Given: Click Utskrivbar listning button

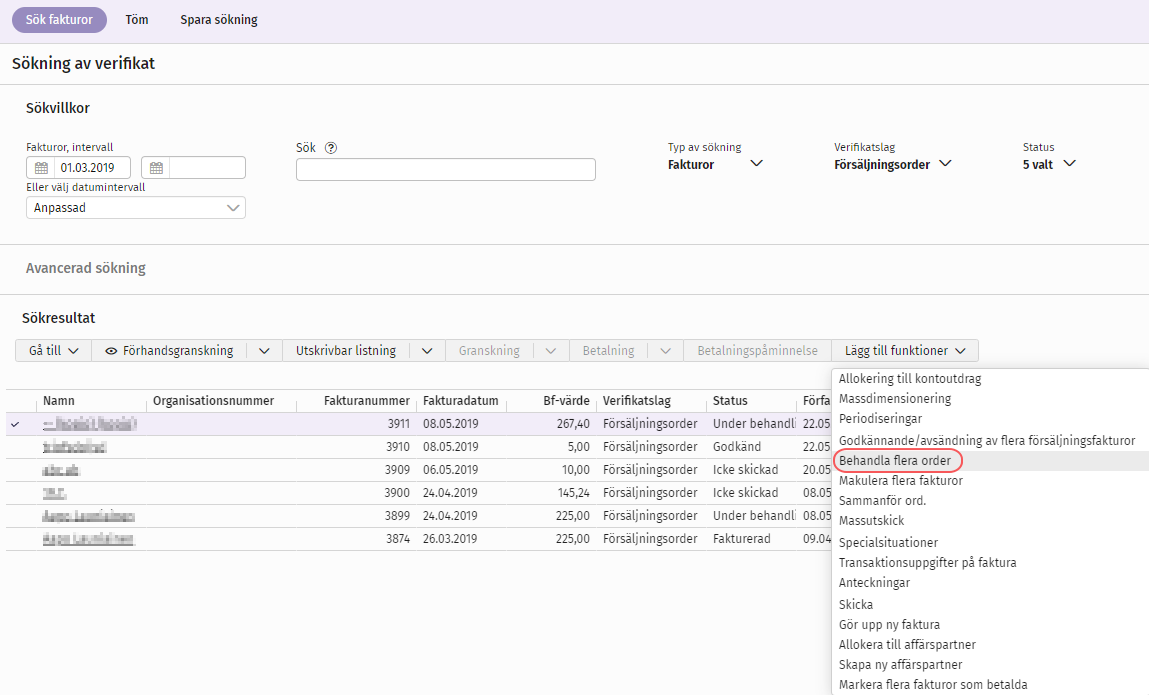Looking at the screenshot, I should (x=346, y=350).
